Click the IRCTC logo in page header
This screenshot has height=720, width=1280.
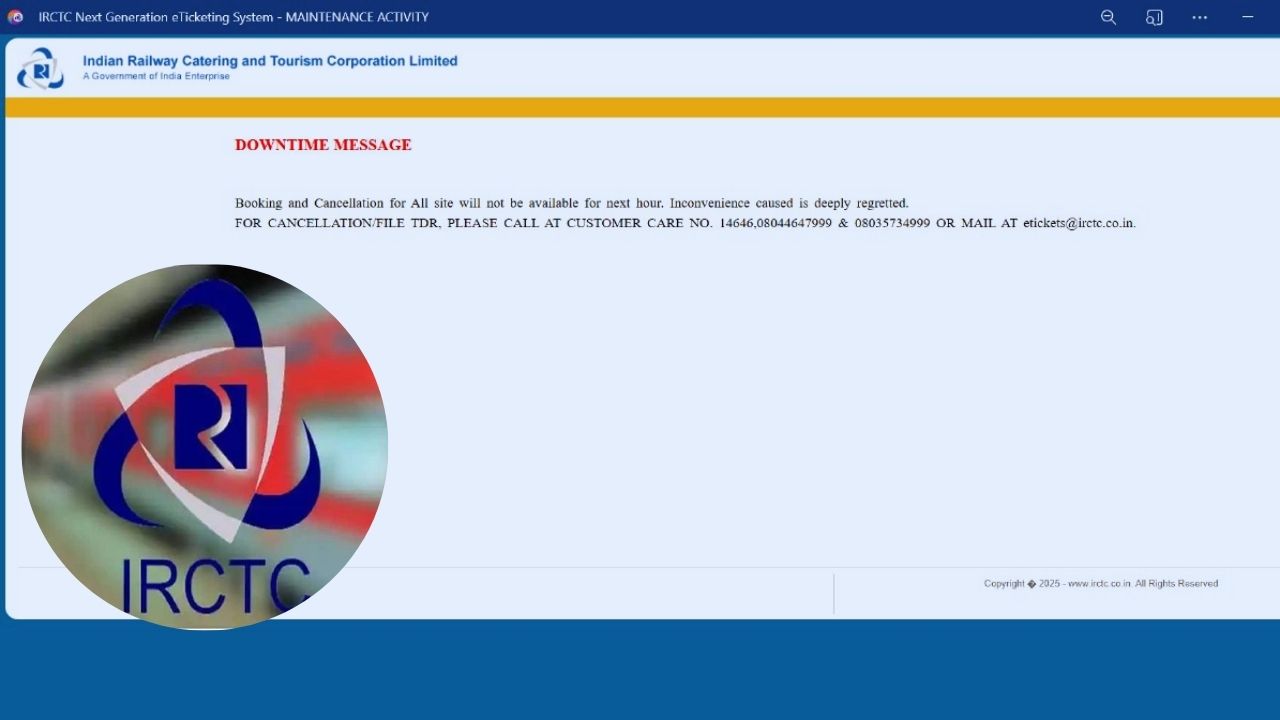point(40,68)
